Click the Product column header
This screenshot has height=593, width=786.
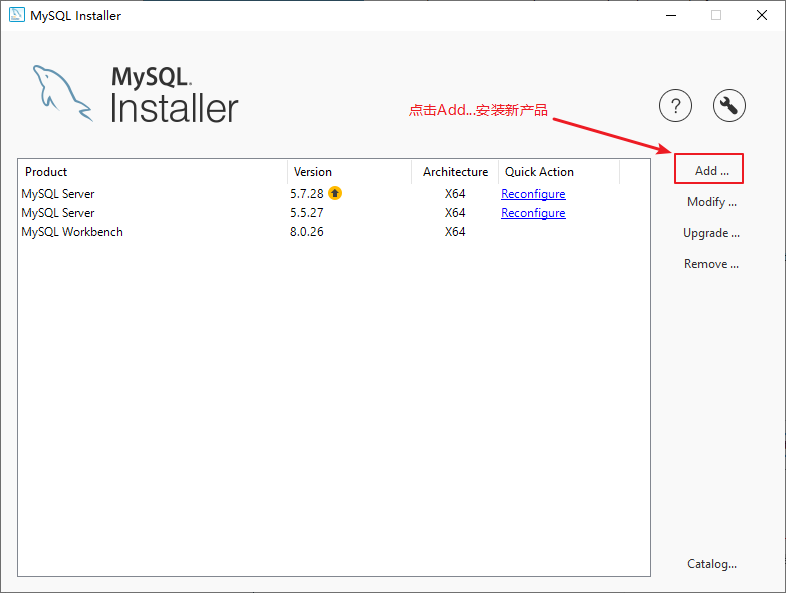[x=152, y=172]
